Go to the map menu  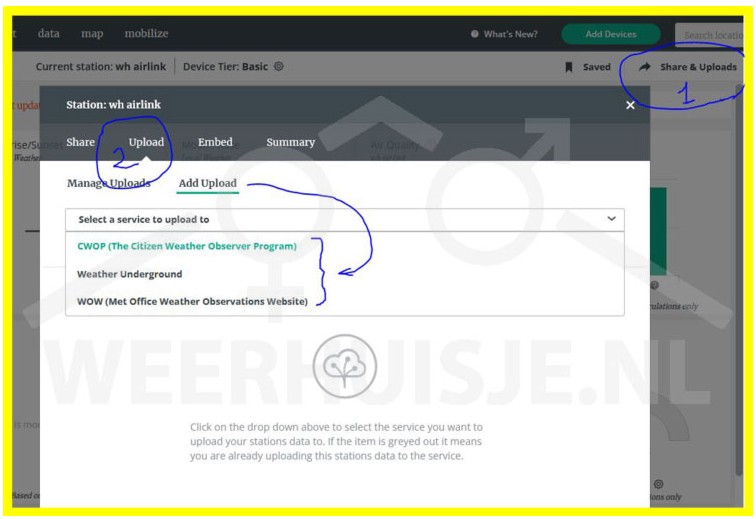point(92,34)
